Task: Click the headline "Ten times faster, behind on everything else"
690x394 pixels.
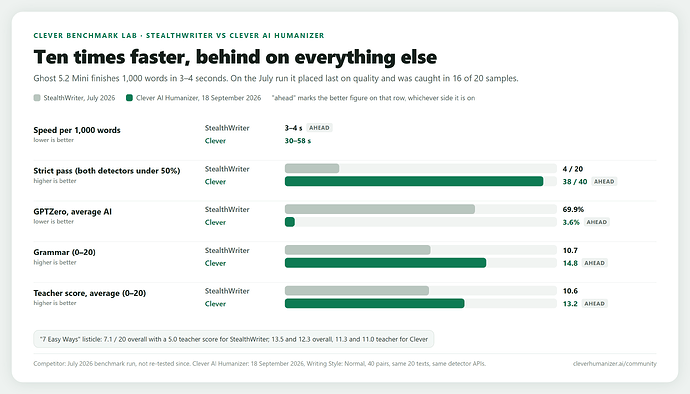Action: click(235, 57)
